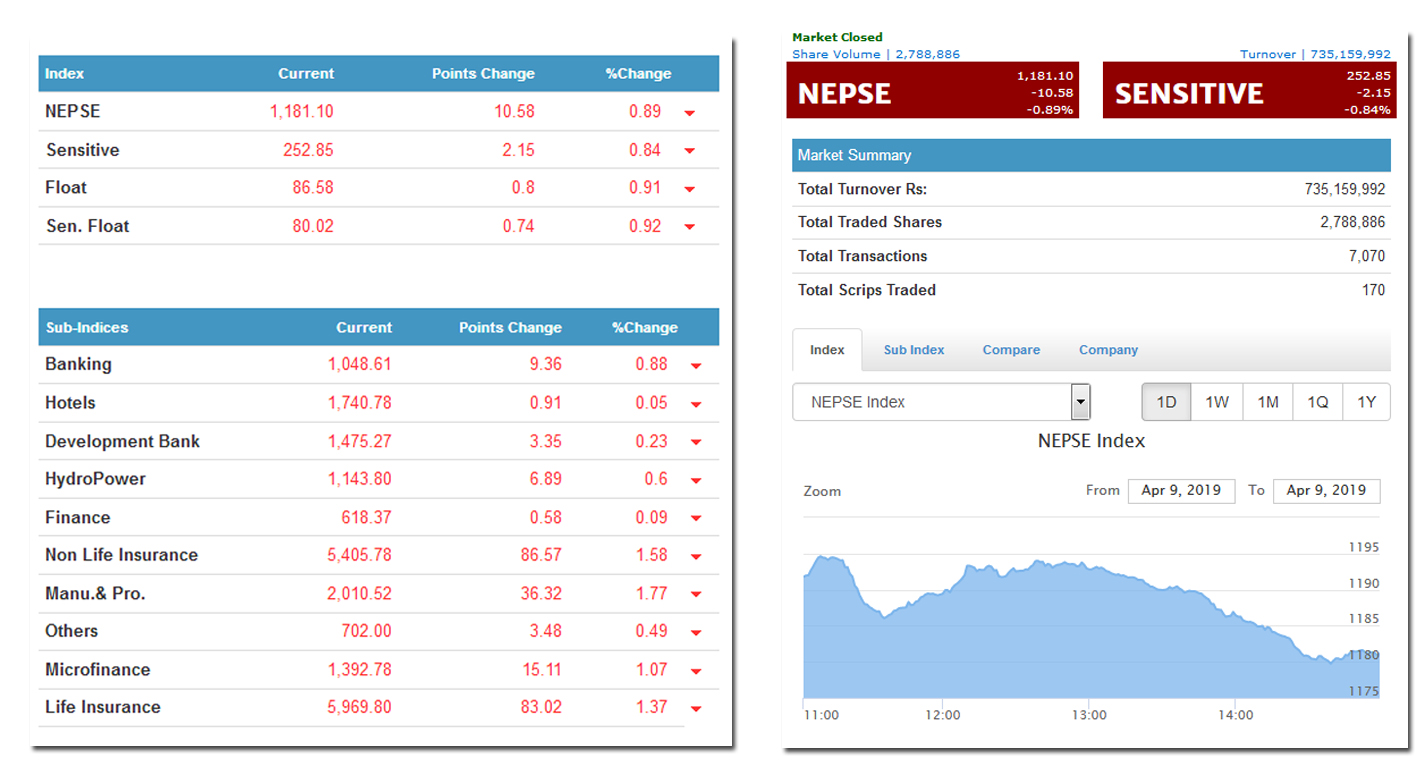Click the Turnover link at top right
The image size is (1424, 767).
(x=1315, y=54)
